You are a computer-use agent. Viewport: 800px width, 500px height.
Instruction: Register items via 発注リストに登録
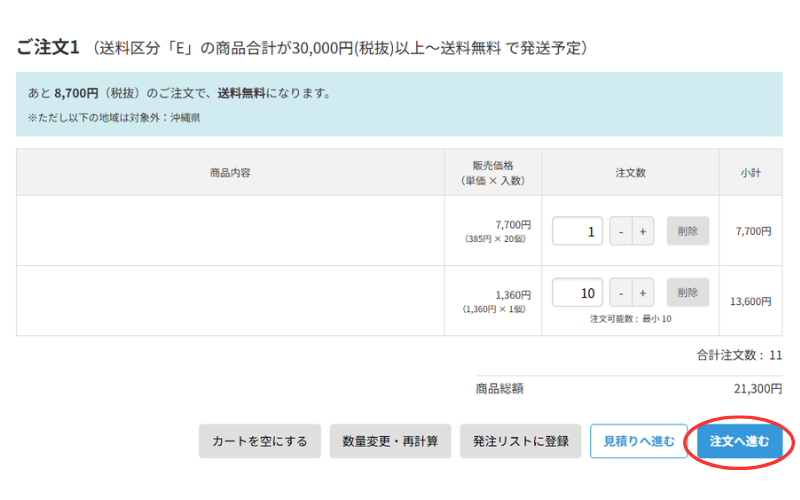point(520,441)
